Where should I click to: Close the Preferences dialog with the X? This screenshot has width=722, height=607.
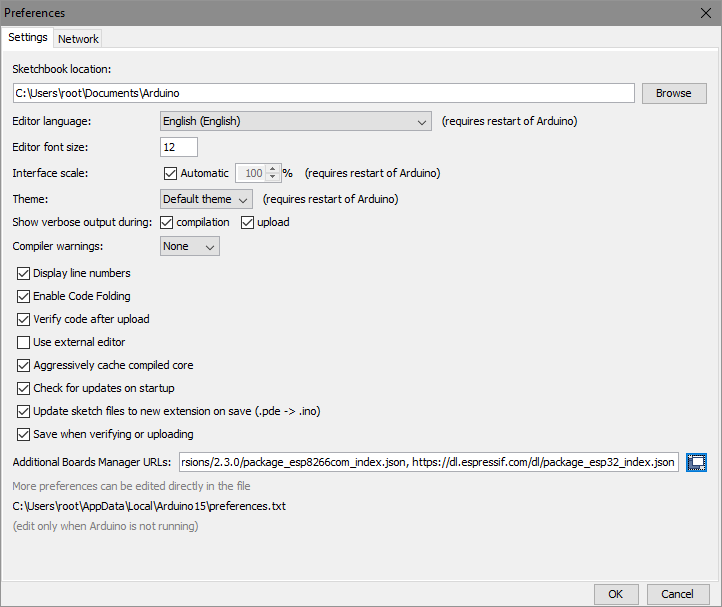click(705, 13)
